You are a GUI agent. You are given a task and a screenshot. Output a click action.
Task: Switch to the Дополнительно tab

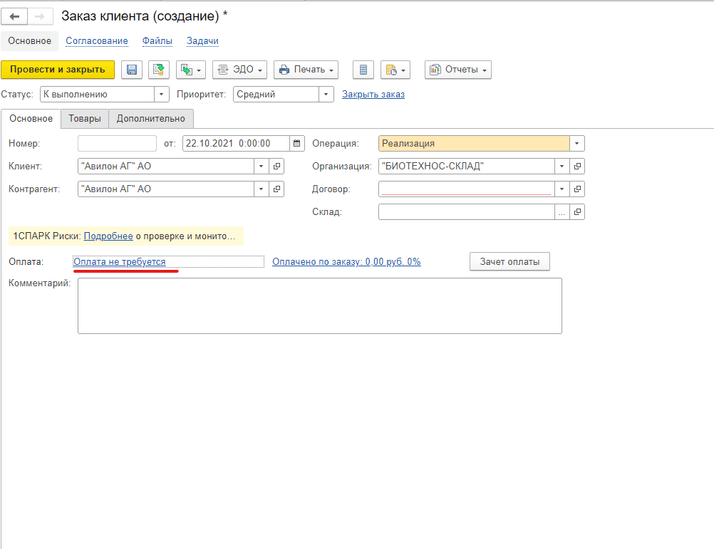click(x=150, y=118)
